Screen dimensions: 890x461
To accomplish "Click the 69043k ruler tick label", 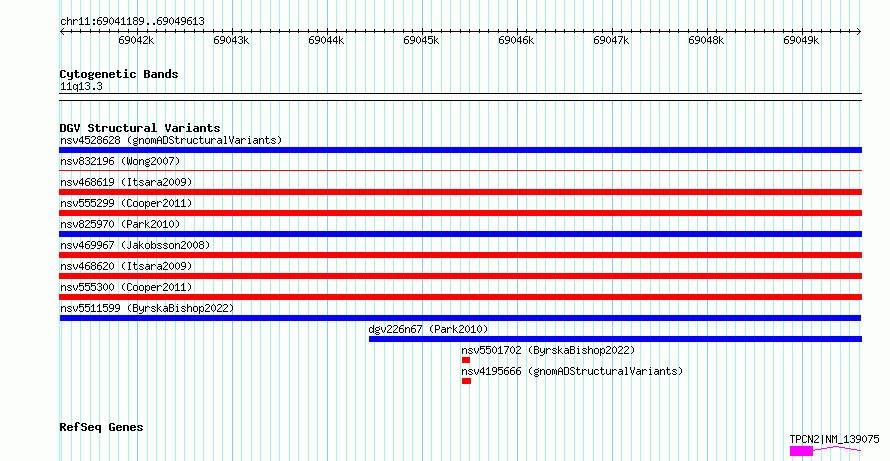I will coord(231,41).
